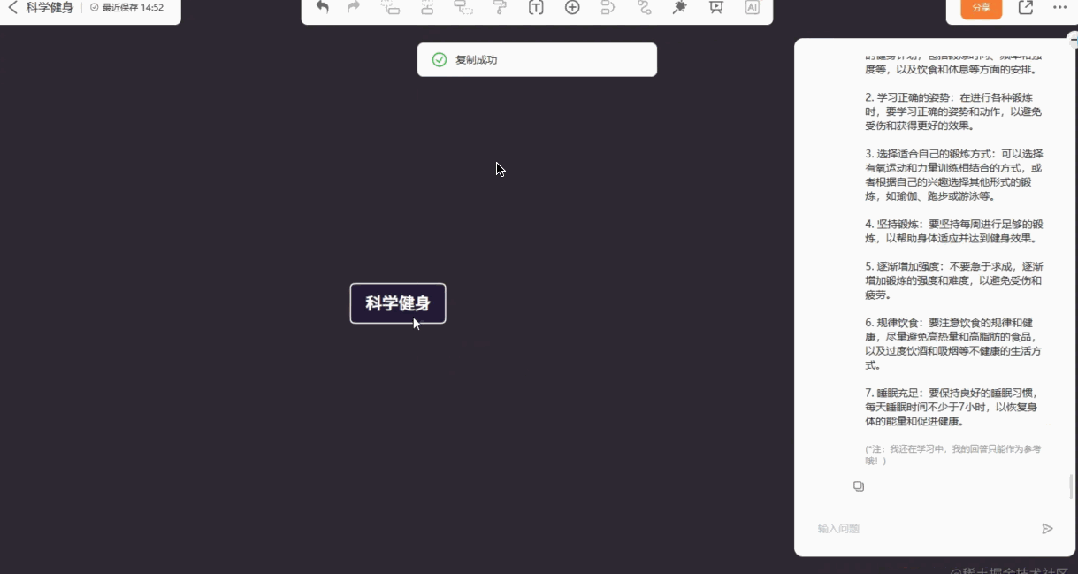Select the text box [T] tool
The image size is (1078, 574).
(536, 7)
